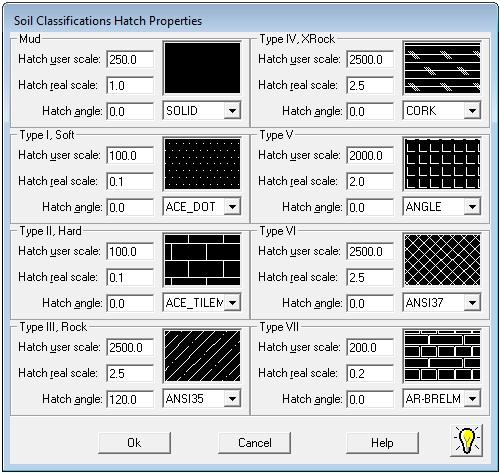Click the Mud solid hatch preview
The image size is (500, 473).
202,68
